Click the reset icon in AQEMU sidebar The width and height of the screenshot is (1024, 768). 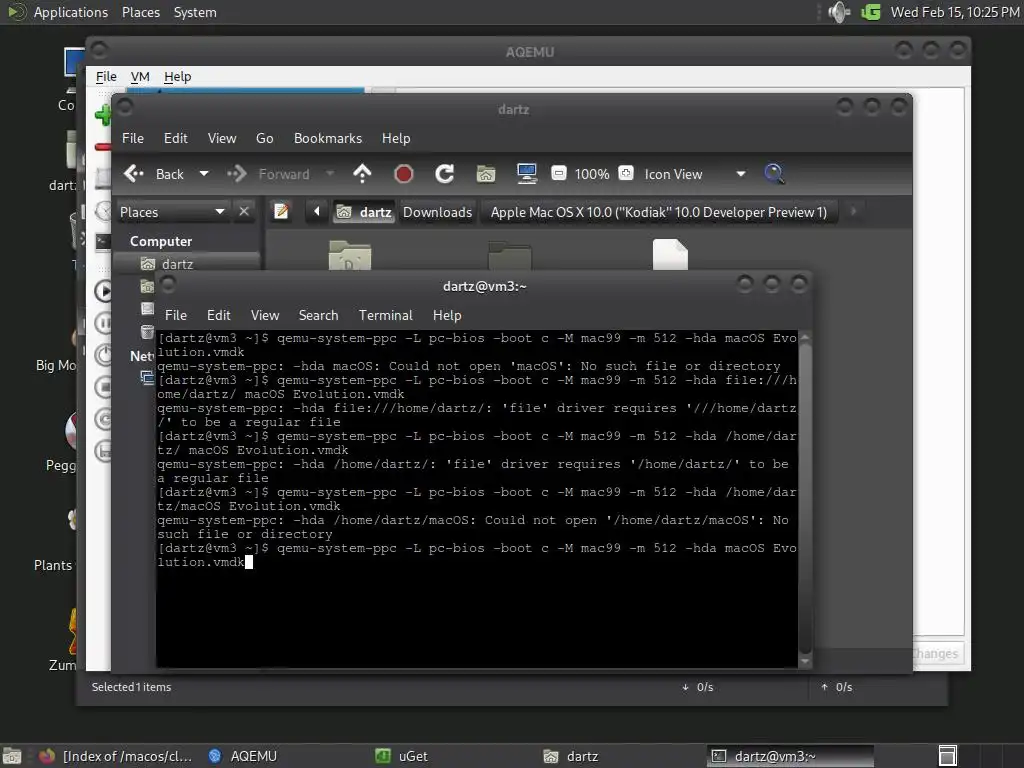click(103, 419)
